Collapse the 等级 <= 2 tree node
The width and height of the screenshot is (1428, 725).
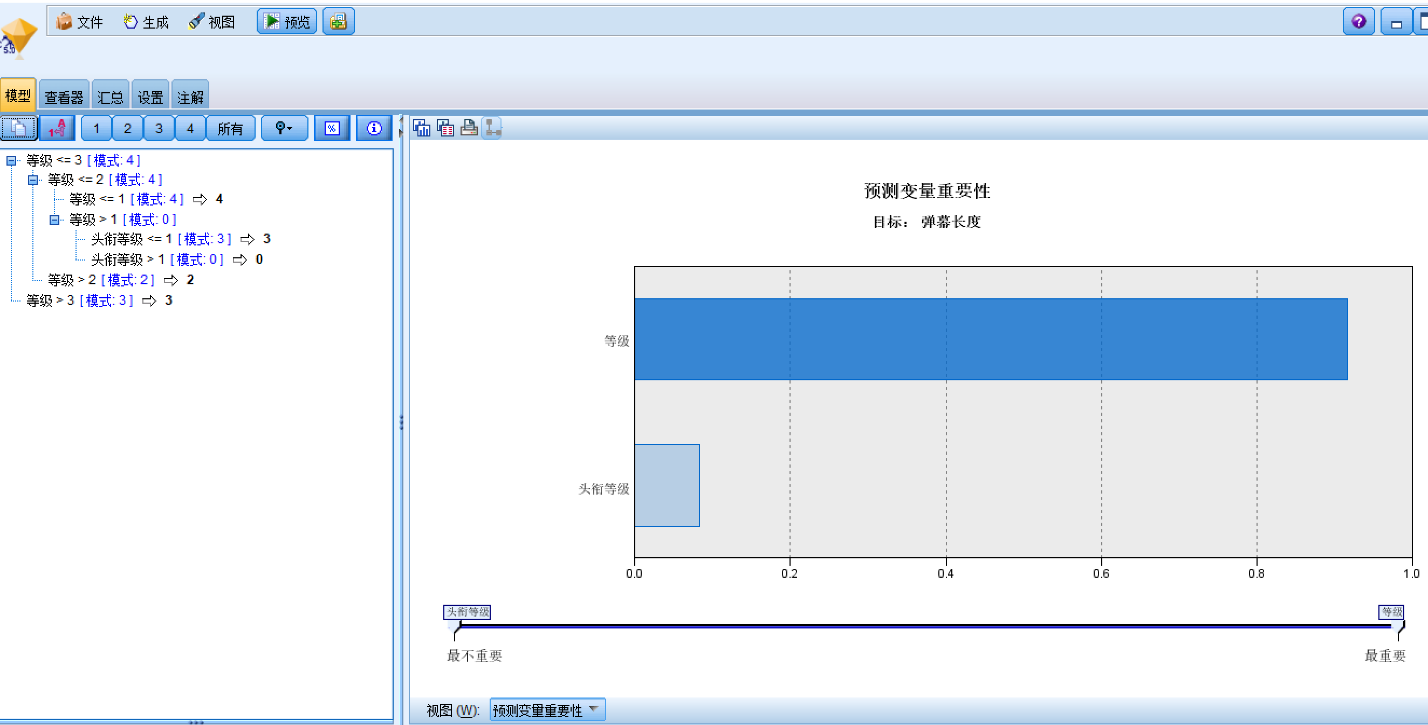pos(33,180)
